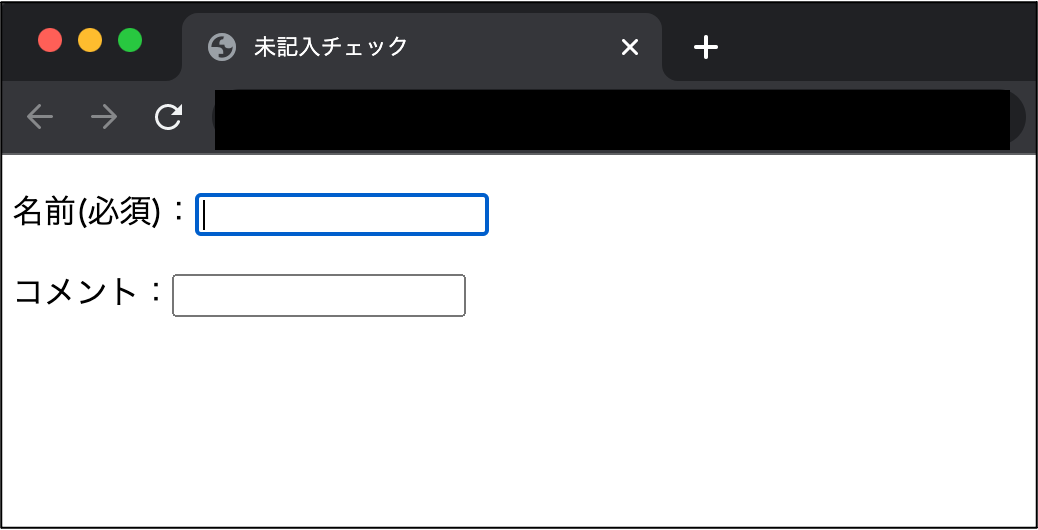Click the globe favicon on the tab
The width and height of the screenshot is (1038, 530).
pyautogui.click(x=222, y=48)
